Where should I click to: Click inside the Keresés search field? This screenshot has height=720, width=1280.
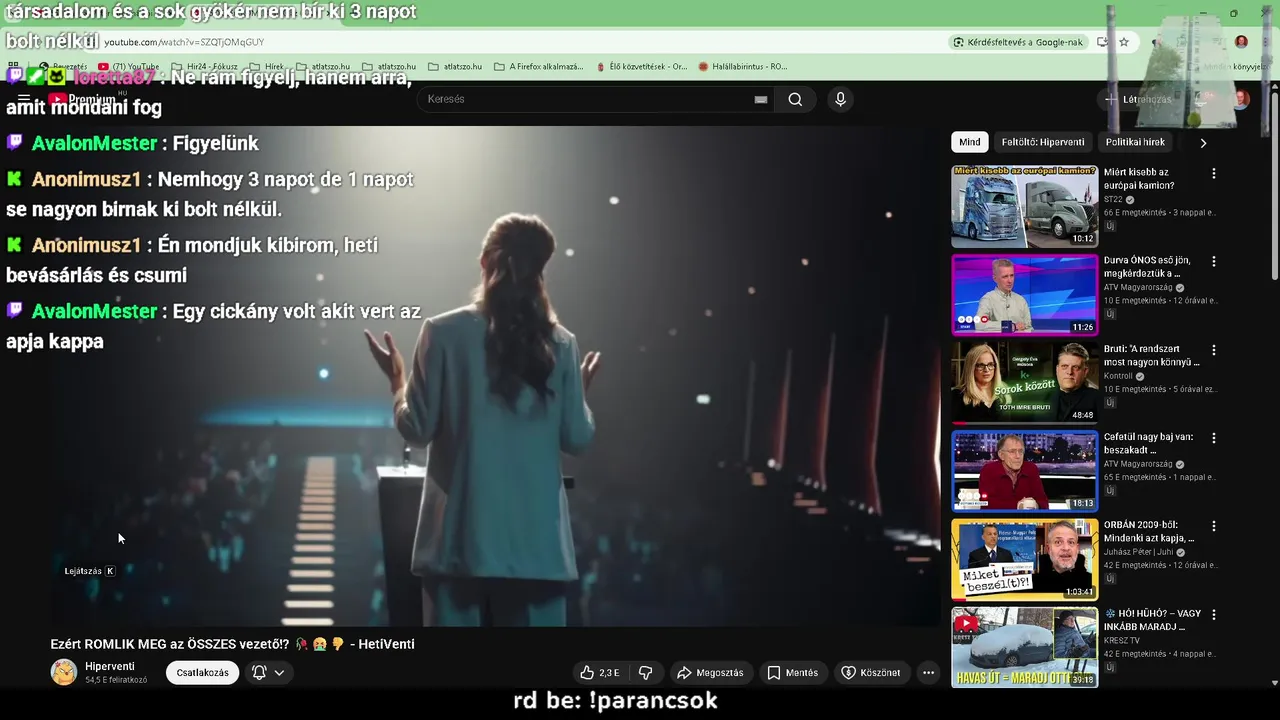585,99
